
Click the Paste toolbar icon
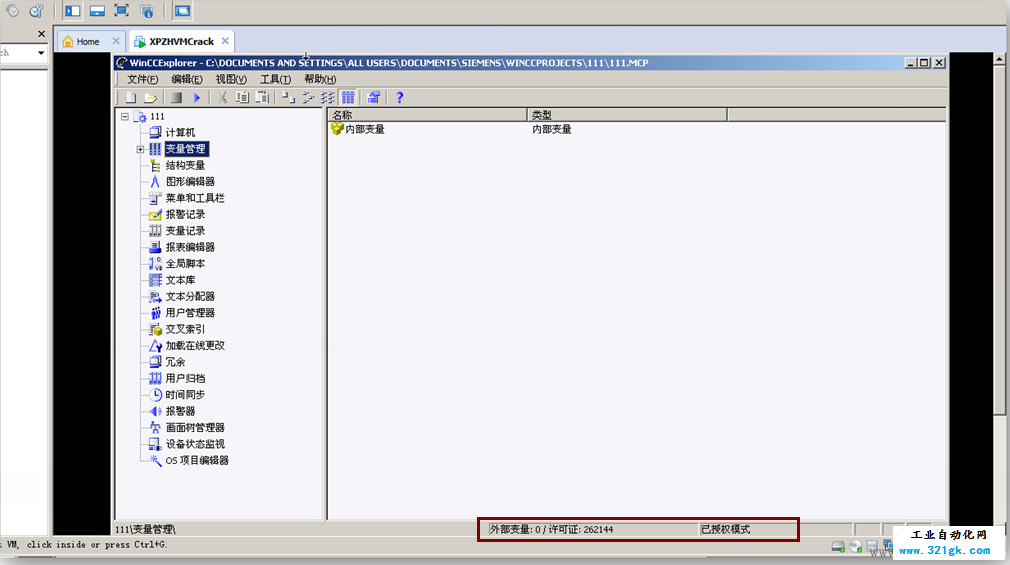[262, 97]
